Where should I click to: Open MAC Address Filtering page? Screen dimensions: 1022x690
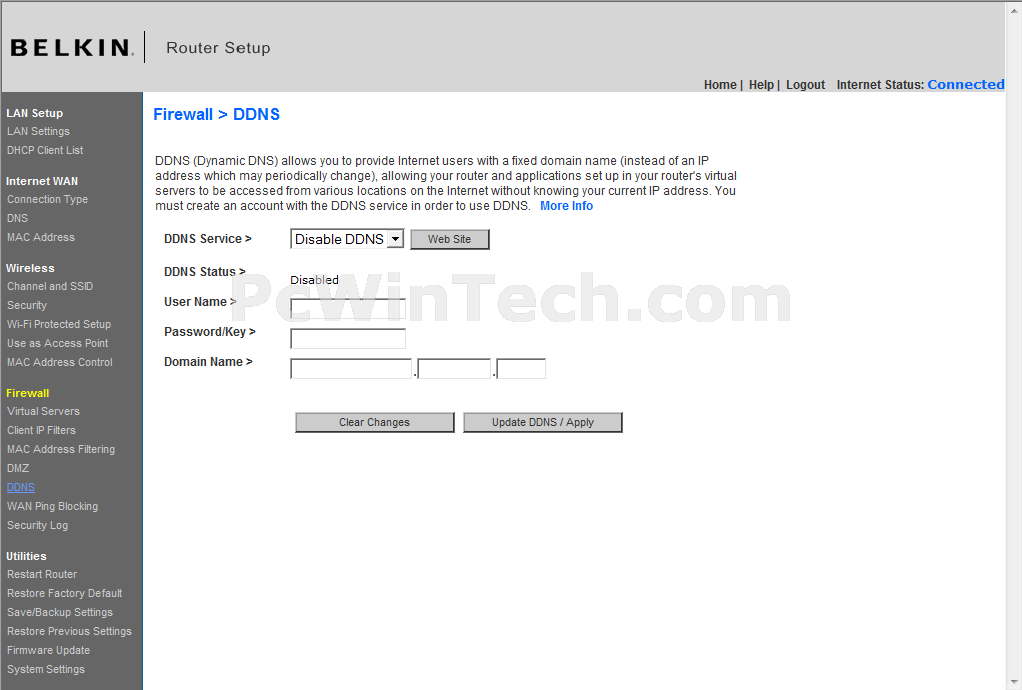[x=61, y=450]
